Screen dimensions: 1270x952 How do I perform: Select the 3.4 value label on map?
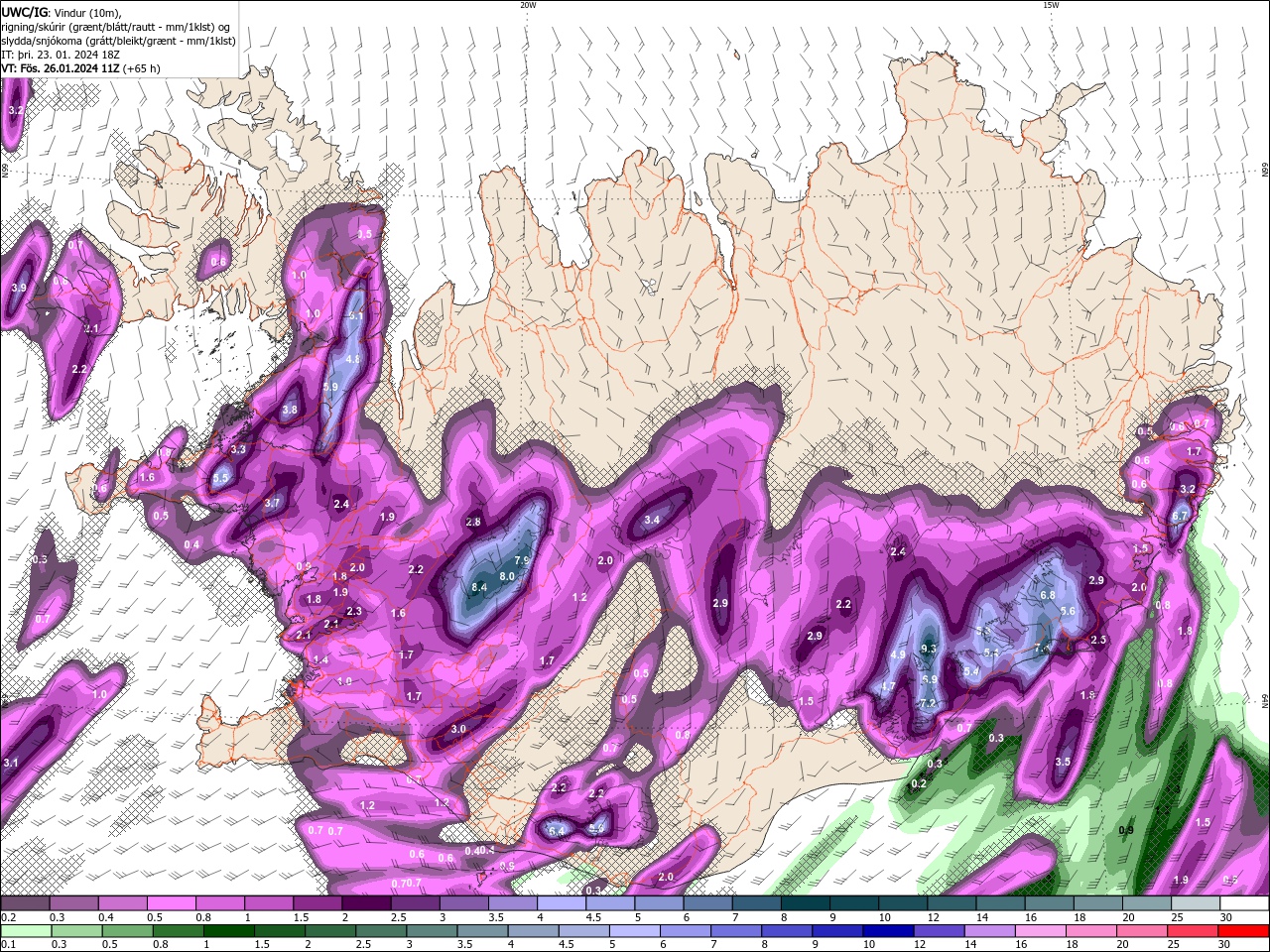coord(652,521)
